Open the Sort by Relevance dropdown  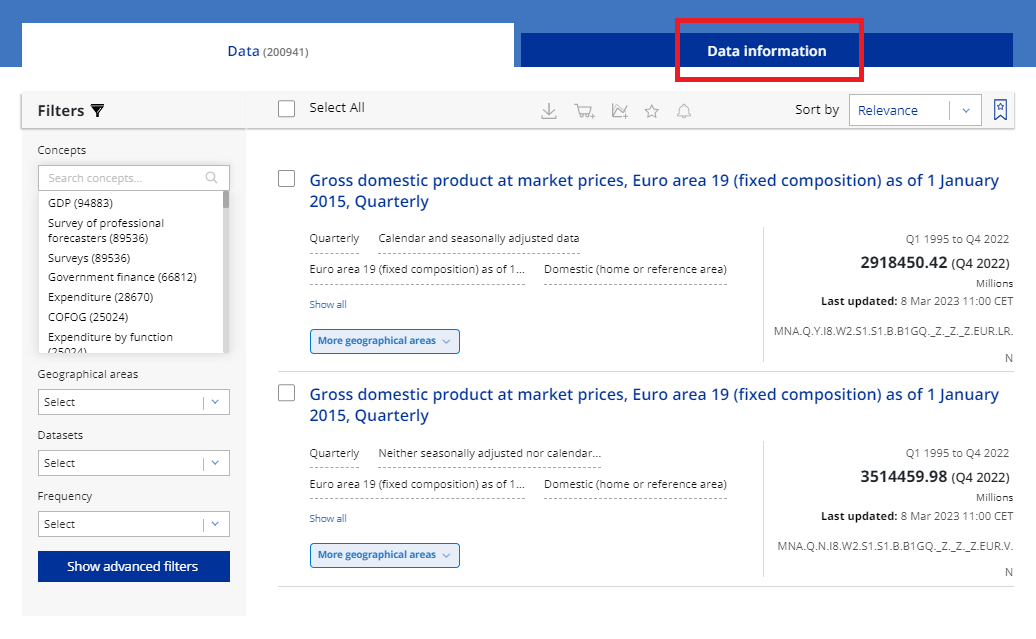[x=914, y=111]
